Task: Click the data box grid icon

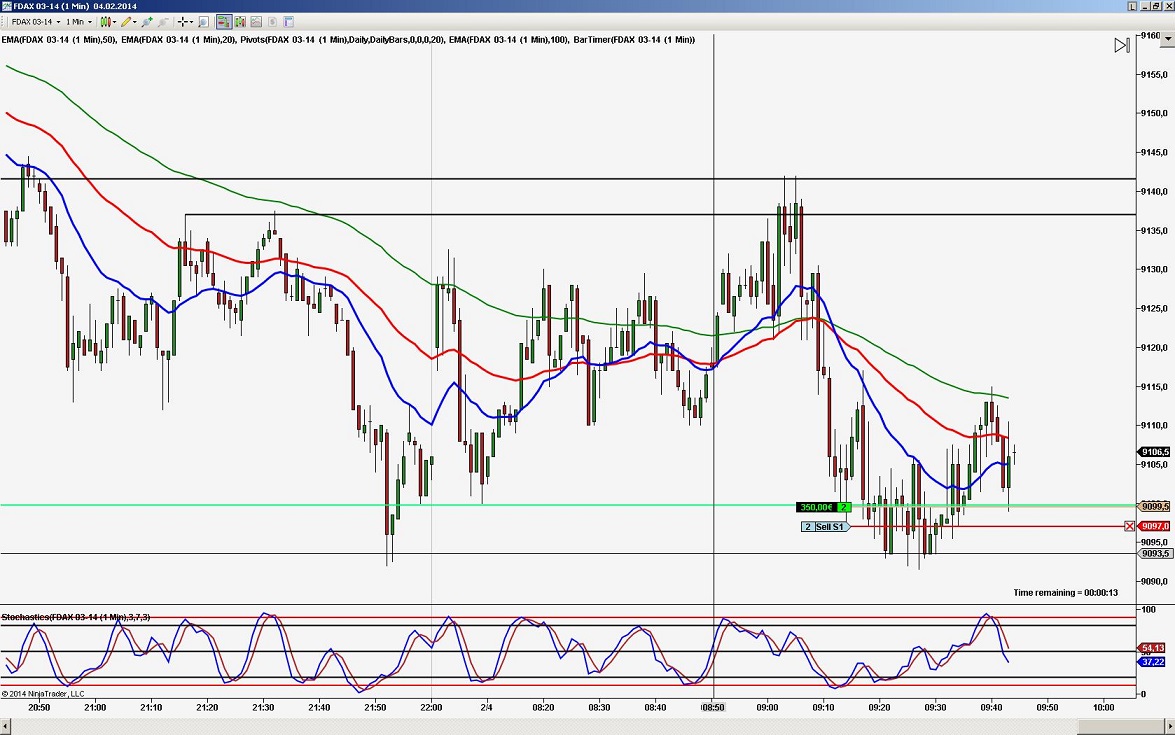Action: [203, 21]
